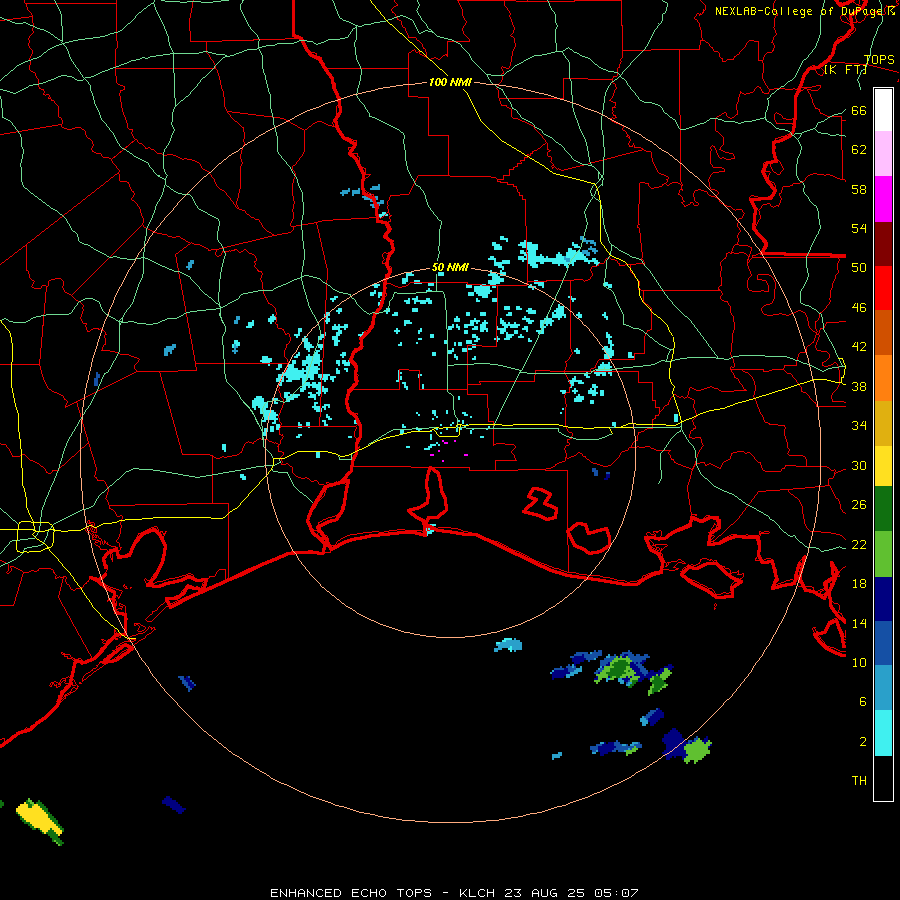
Task: Pick the navy blue legend band
Action: tap(883, 599)
